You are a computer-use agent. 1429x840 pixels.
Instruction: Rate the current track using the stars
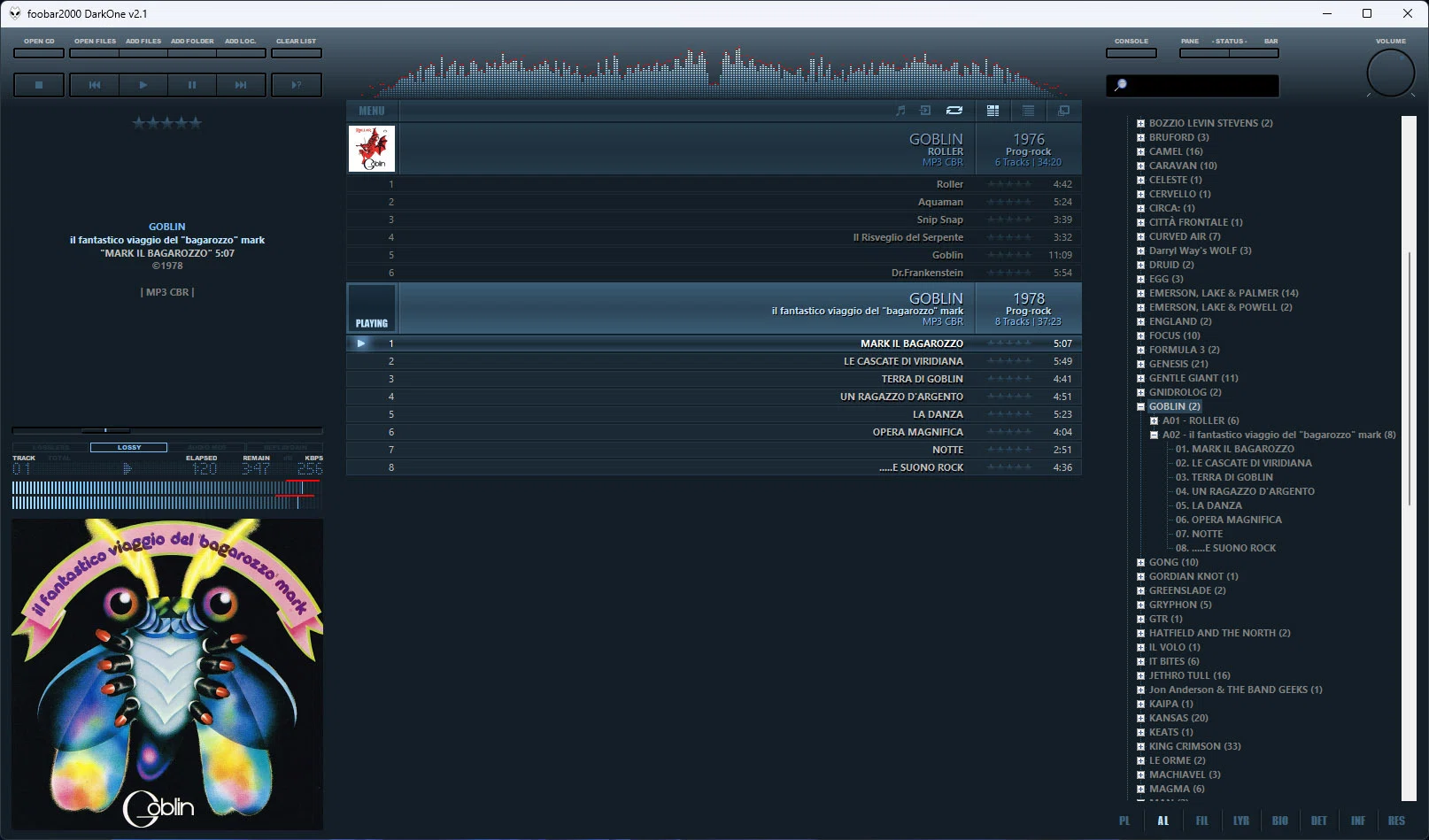point(167,123)
